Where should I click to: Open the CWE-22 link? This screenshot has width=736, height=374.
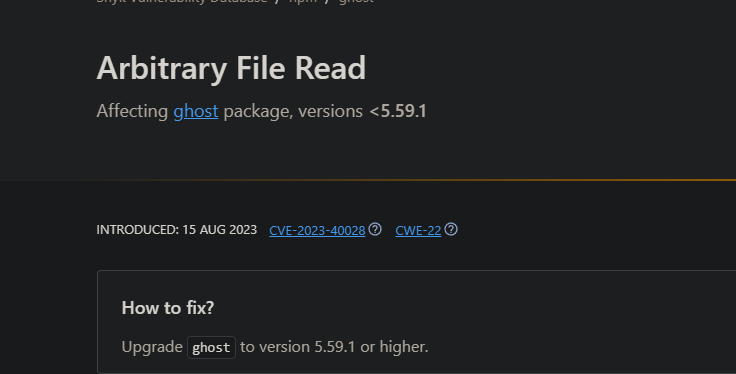click(x=418, y=230)
